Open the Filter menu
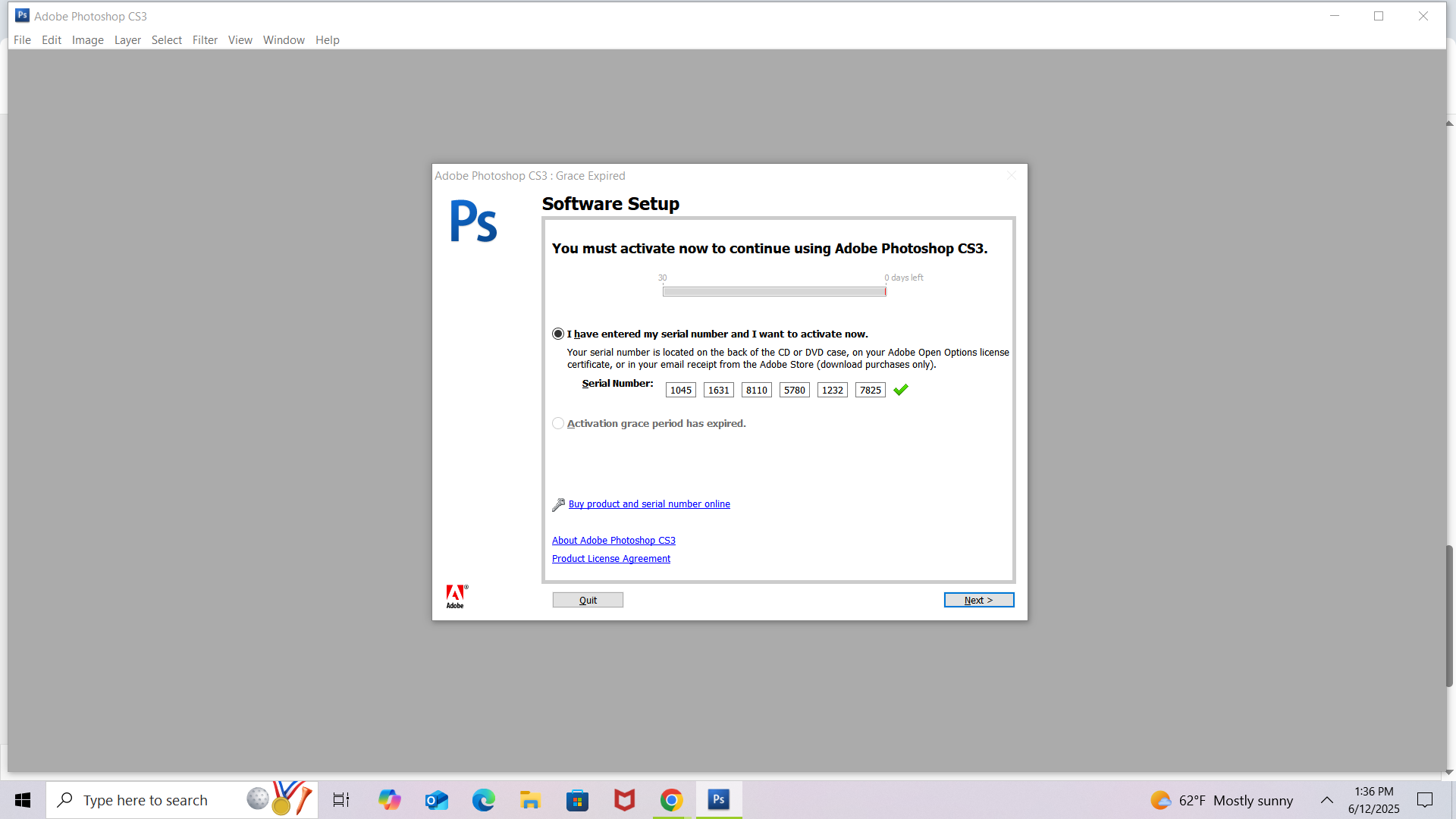 click(x=205, y=40)
